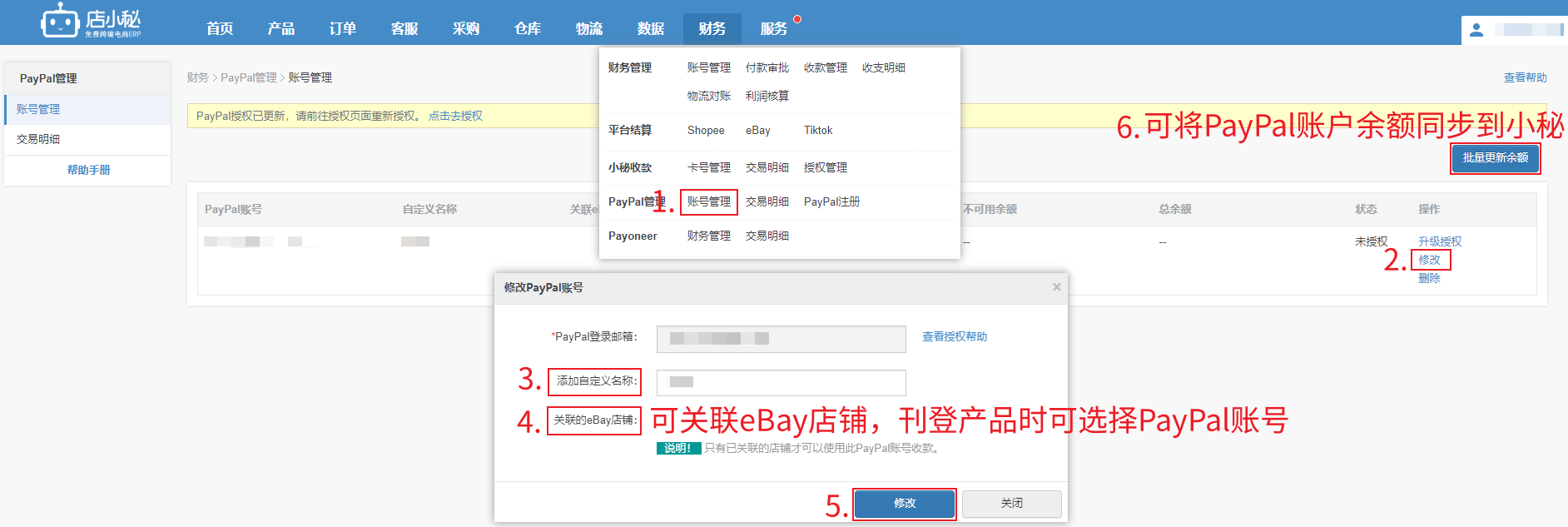Choose Tiktok under 平台结算
Screen dimensions: 1568x527
(818, 130)
